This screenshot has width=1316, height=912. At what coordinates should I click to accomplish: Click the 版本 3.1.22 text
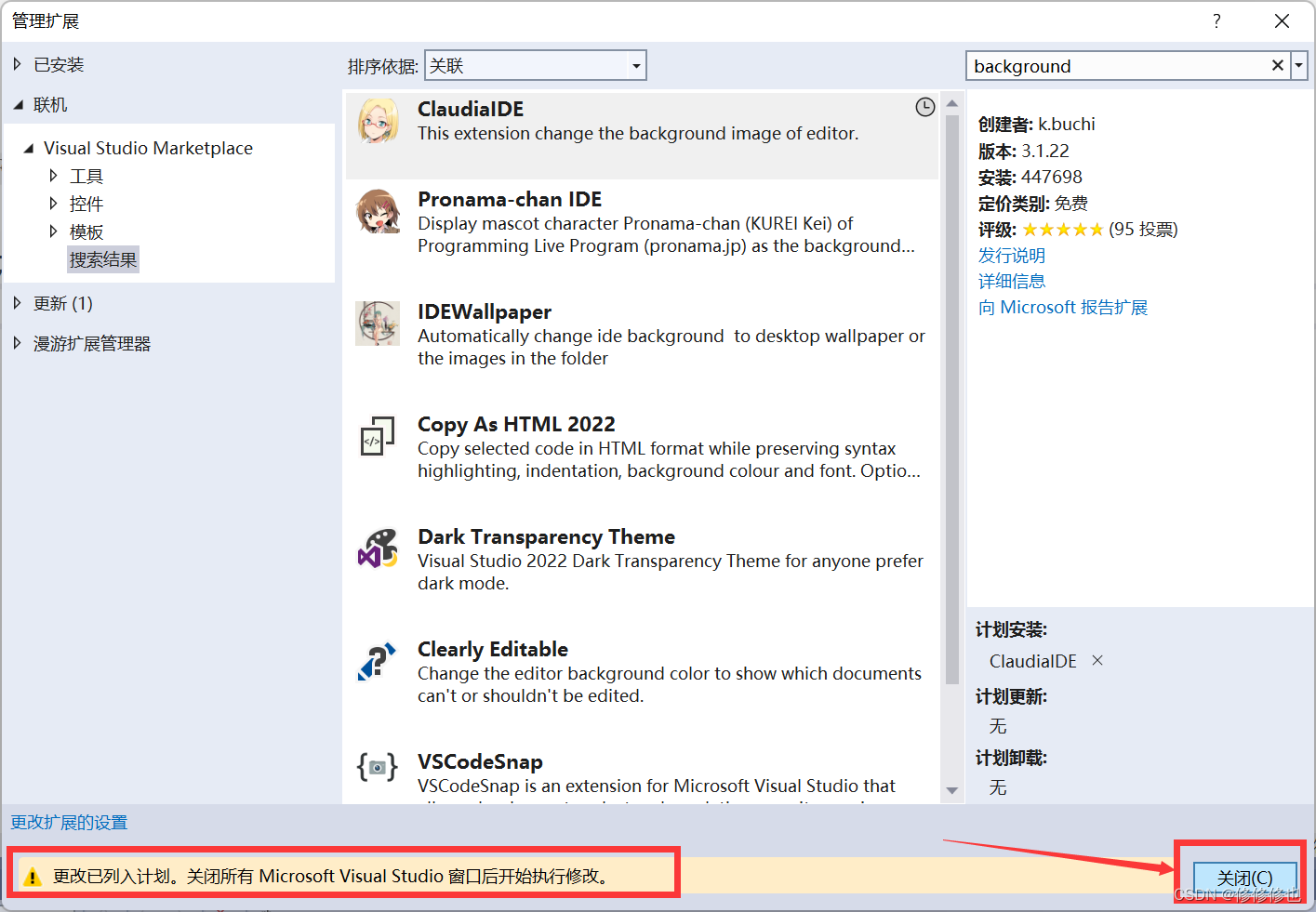tap(1023, 151)
